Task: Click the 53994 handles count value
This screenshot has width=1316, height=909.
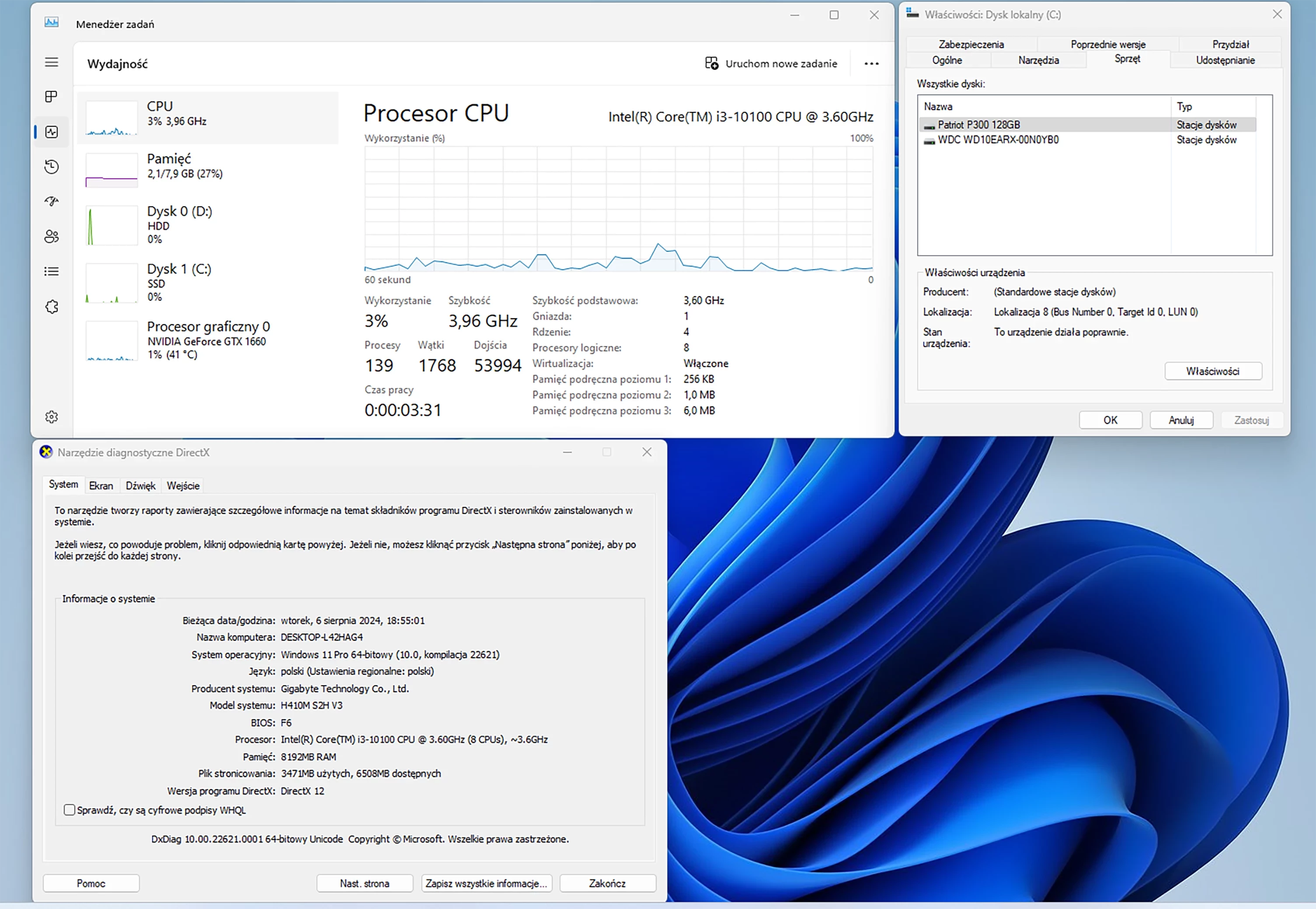Action: tap(498, 366)
